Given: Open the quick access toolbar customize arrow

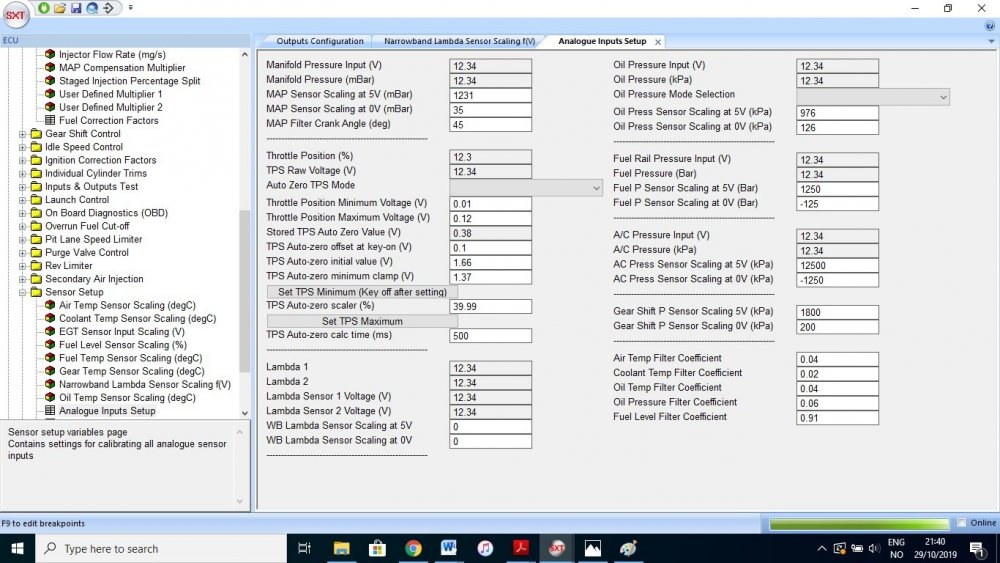Looking at the screenshot, I should pos(130,8).
